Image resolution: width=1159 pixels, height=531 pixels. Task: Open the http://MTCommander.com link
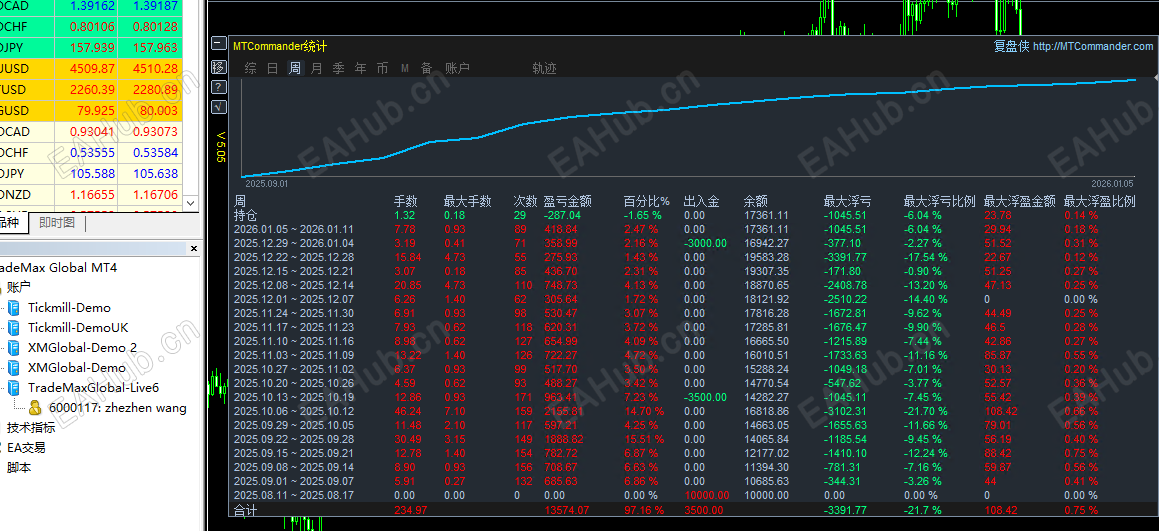[1092, 47]
